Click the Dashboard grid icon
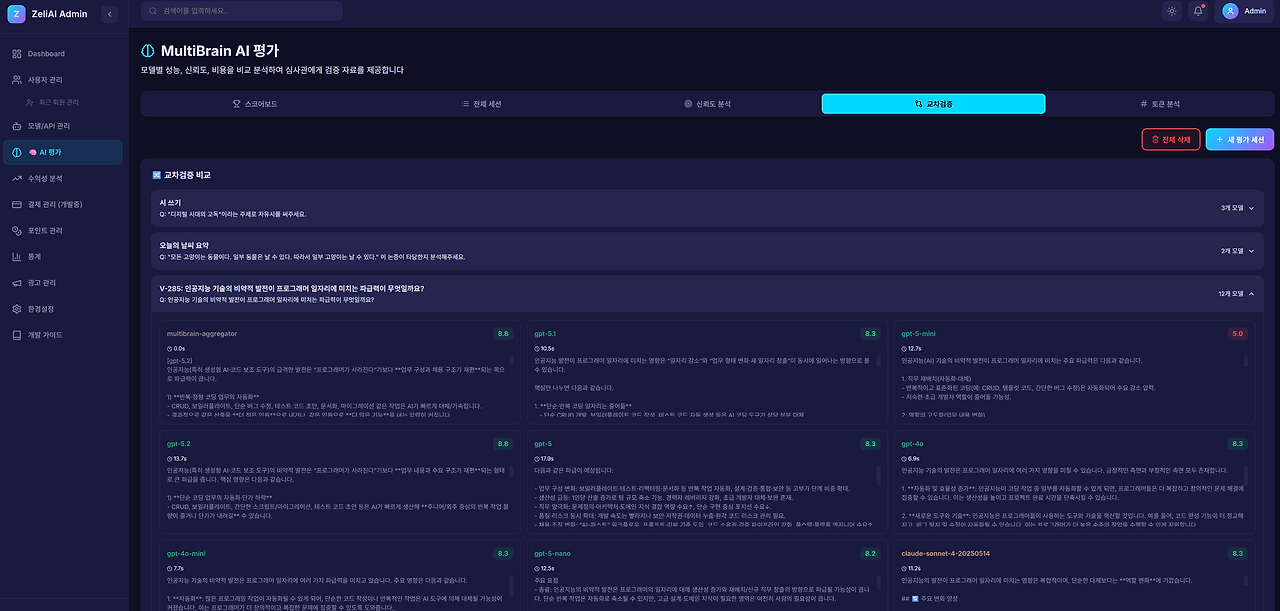1280x611 pixels. tap(17, 54)
